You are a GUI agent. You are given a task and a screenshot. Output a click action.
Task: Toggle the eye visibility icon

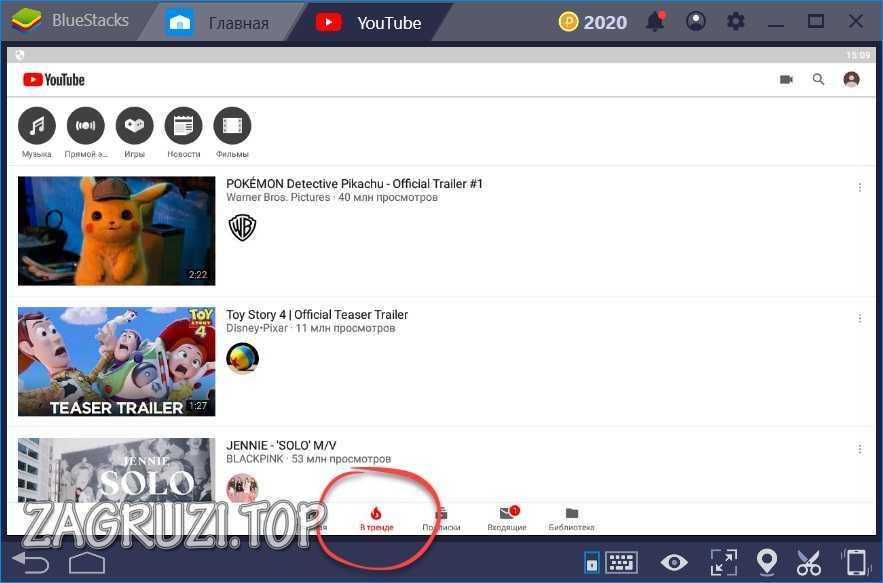pos(674,562)
